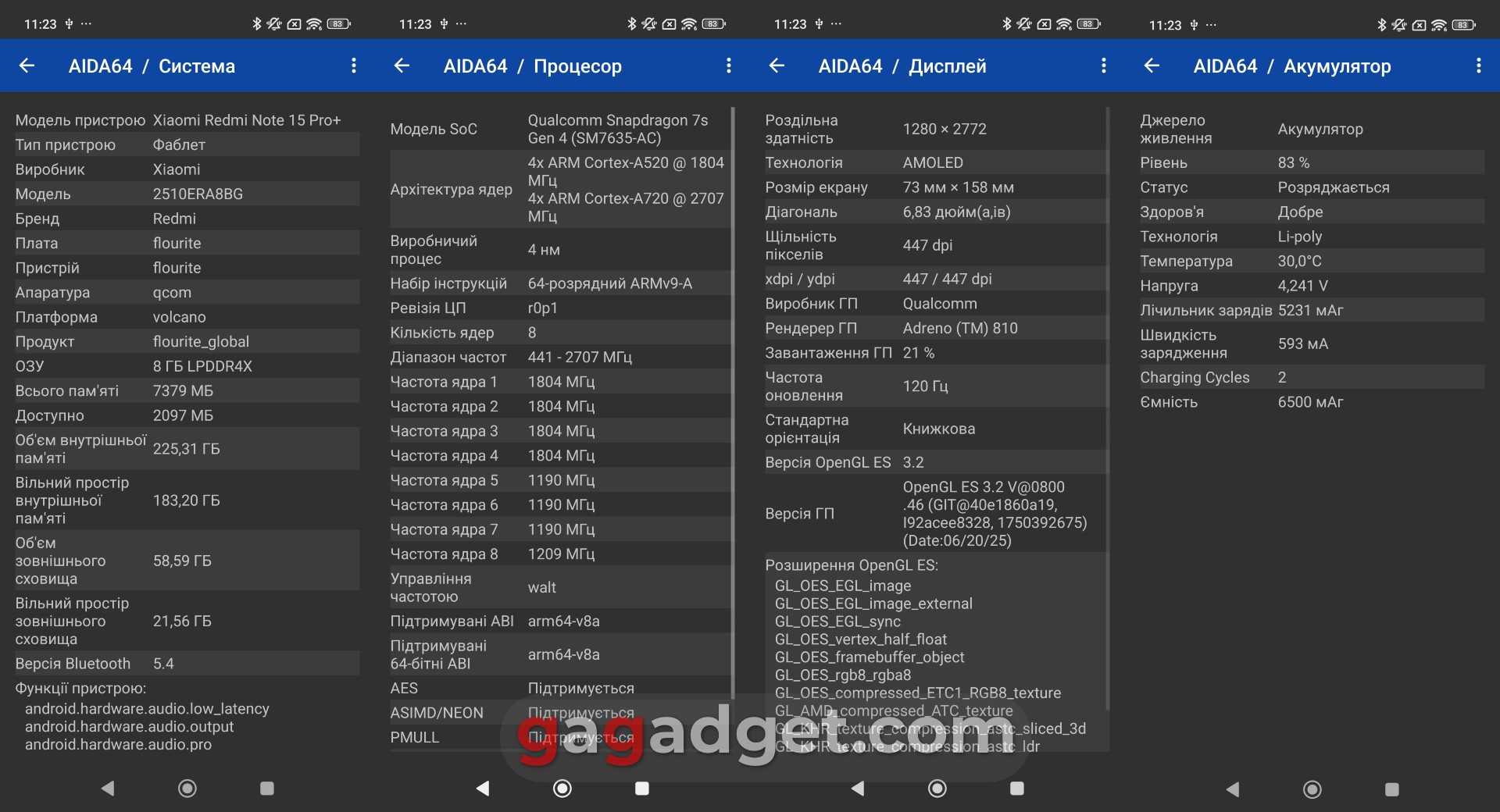Open three-dot overflow menu on Процесор screen
1500x812 pixels.
(x=729, y=66)
